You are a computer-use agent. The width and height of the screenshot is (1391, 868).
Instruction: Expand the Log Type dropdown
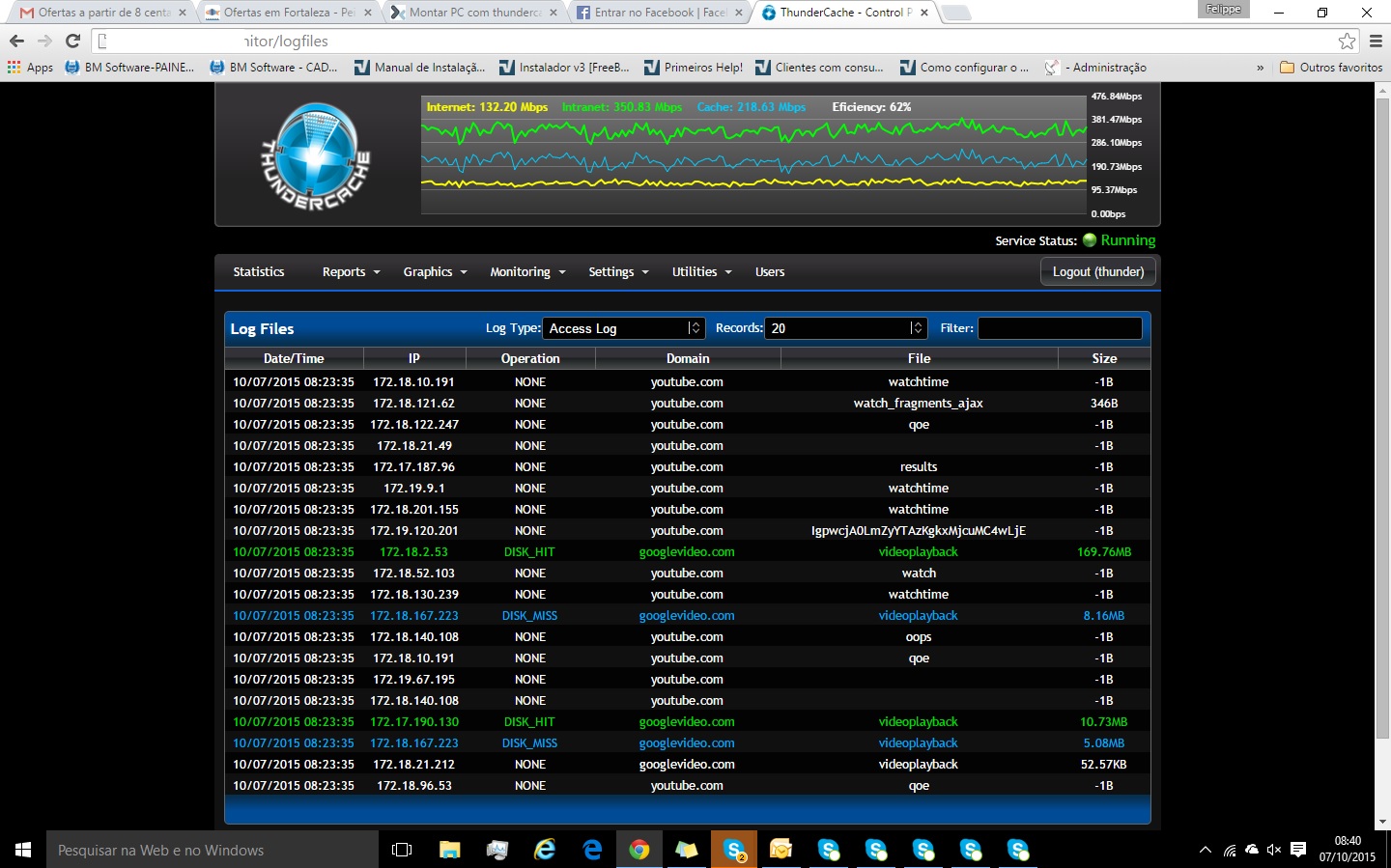(x=624, y=328)
